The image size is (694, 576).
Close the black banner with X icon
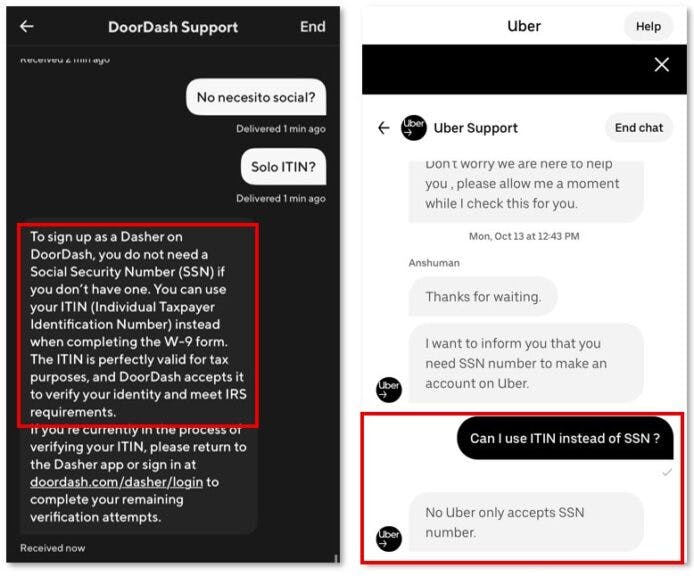662,65
